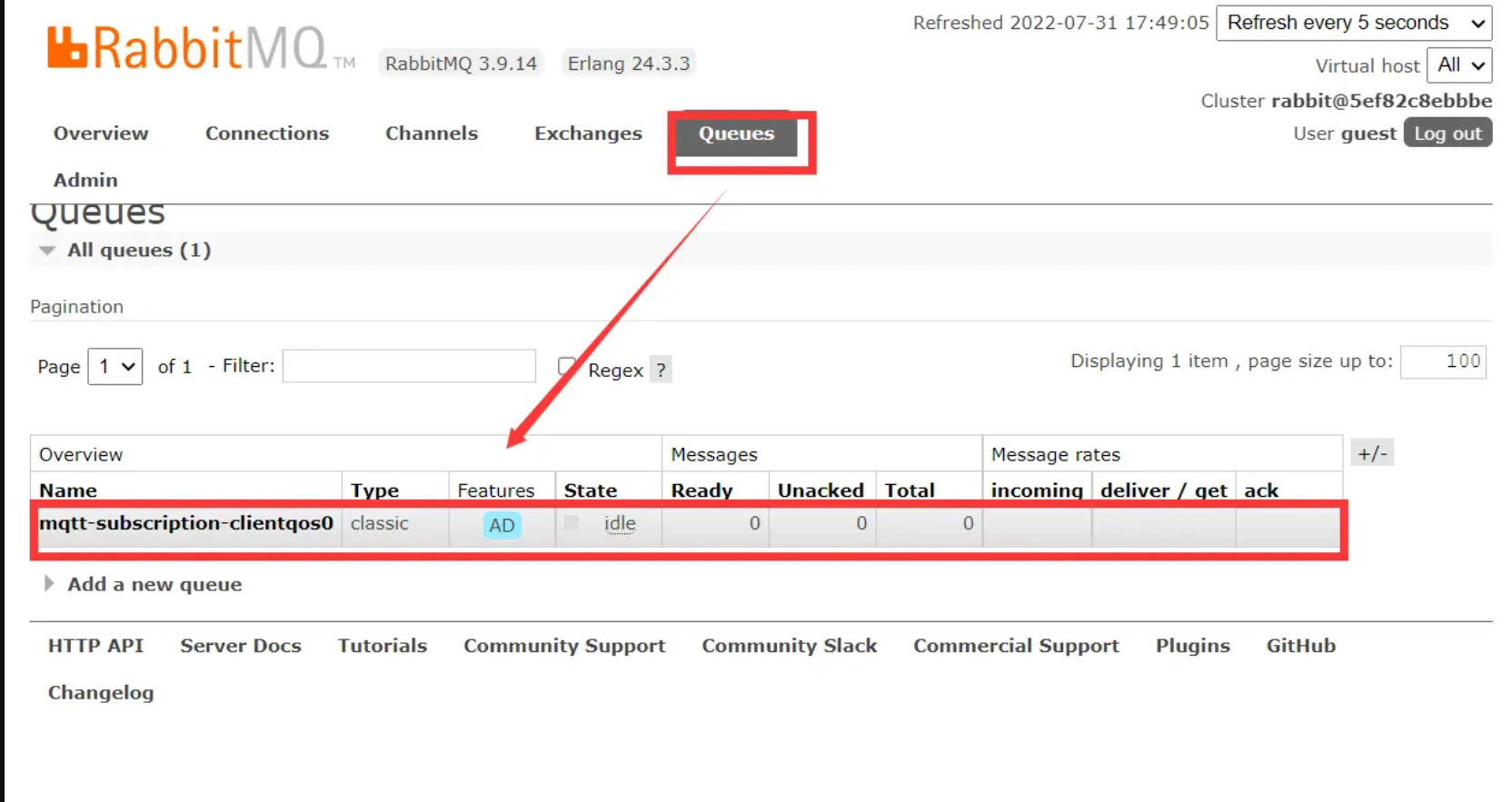The height and width of the screenshot is (802, 1512).
Task: Sort queues by Ready column
Action: [x=701, y=490]
